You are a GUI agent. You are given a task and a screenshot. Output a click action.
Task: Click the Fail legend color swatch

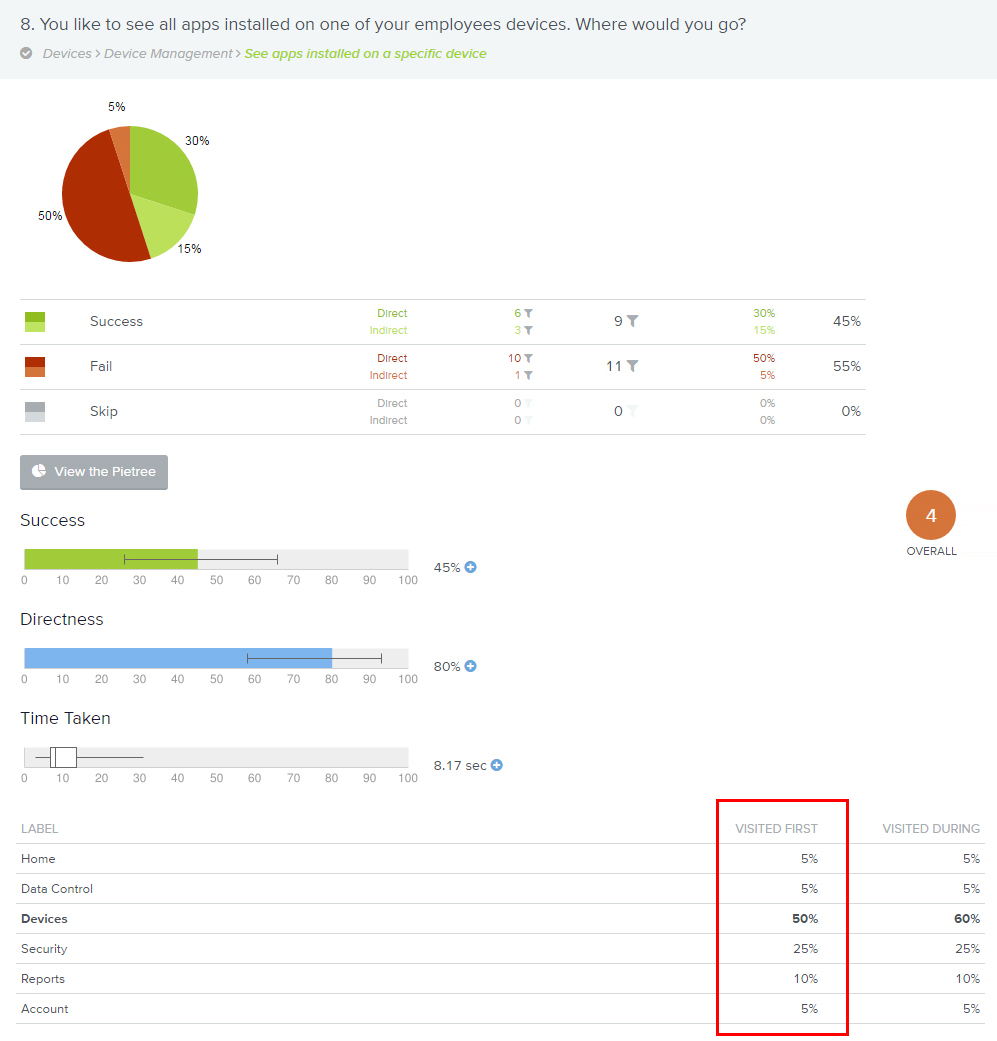point(35,367)
